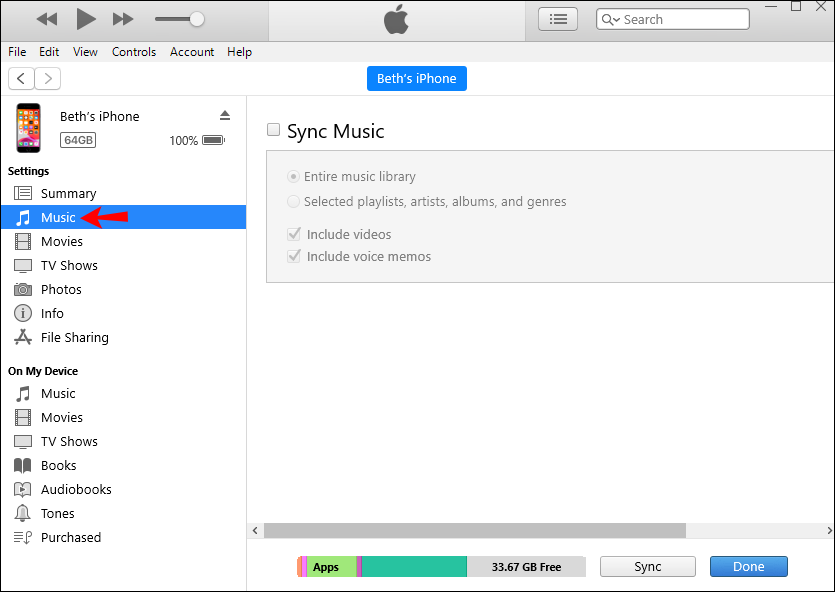
Task: Click the Sync button
Action: coord(648,566)
